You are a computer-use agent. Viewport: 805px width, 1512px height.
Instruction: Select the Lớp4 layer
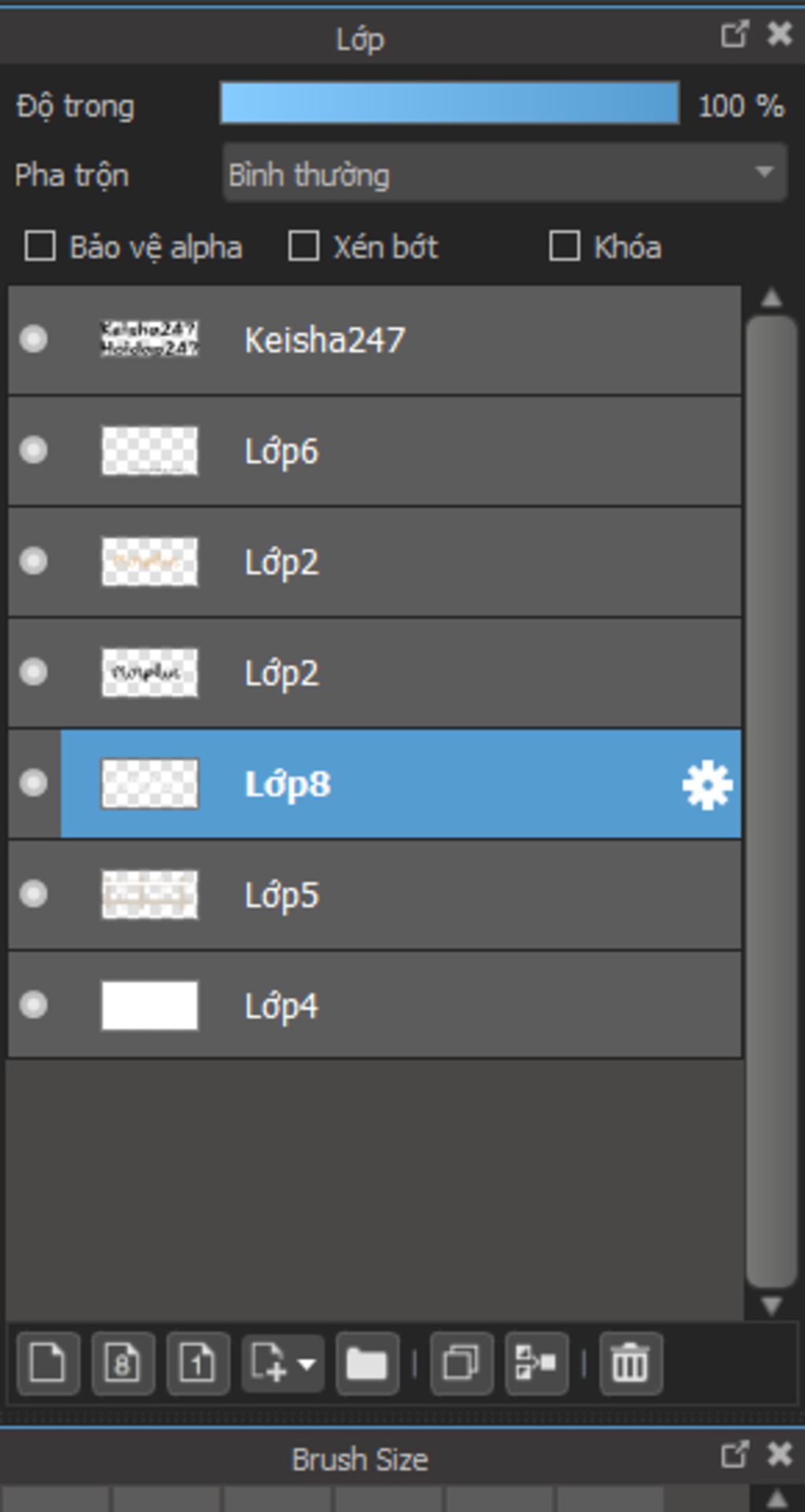(x=472, y=1006)
